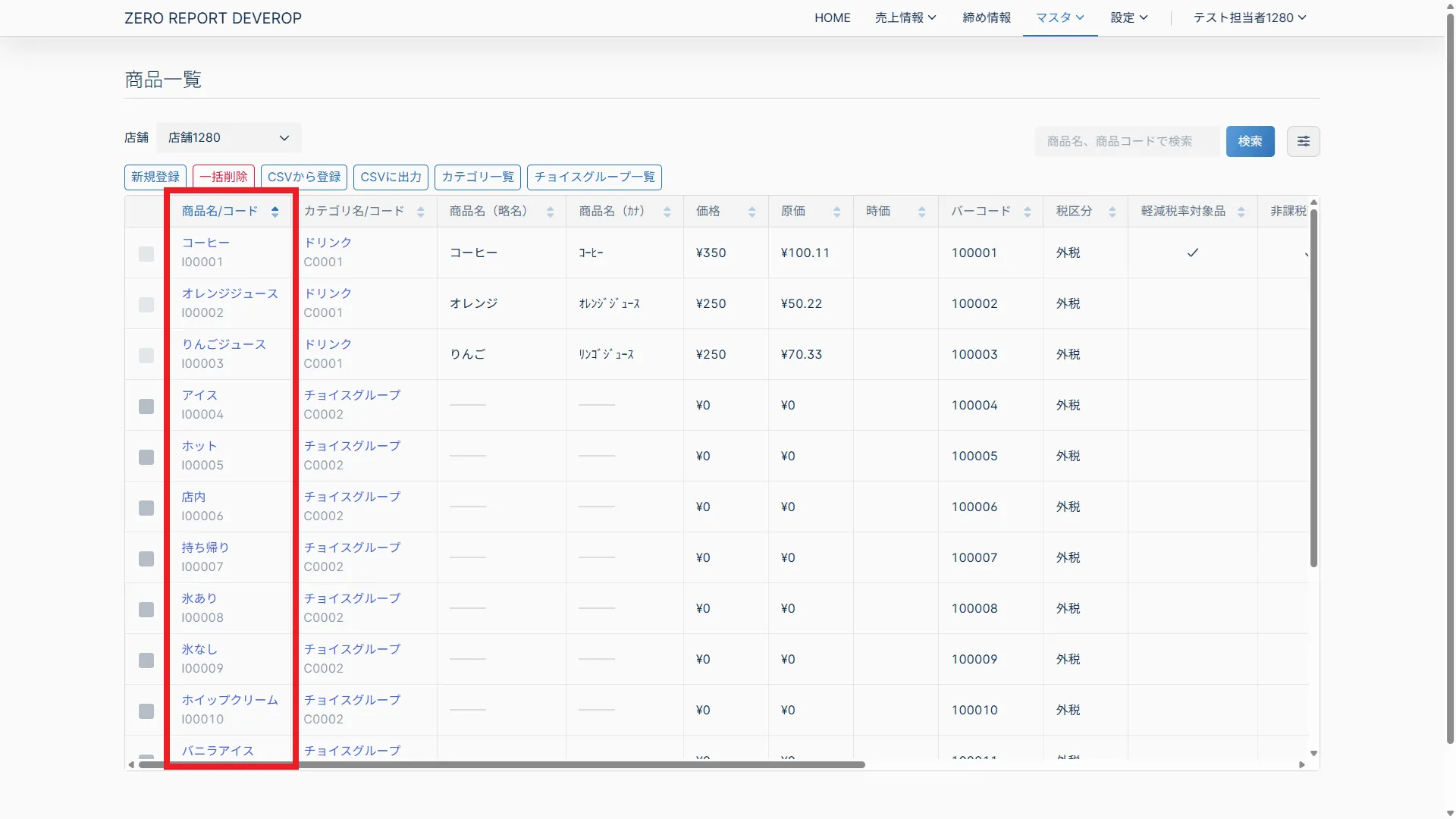
Task: Open the オレンジジュース product link
Action: click(230, 293)
